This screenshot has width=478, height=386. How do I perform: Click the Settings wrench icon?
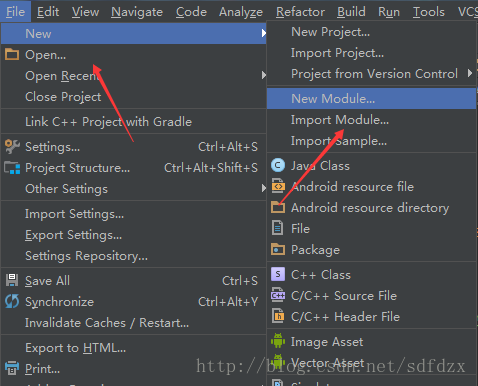(12, 147)
